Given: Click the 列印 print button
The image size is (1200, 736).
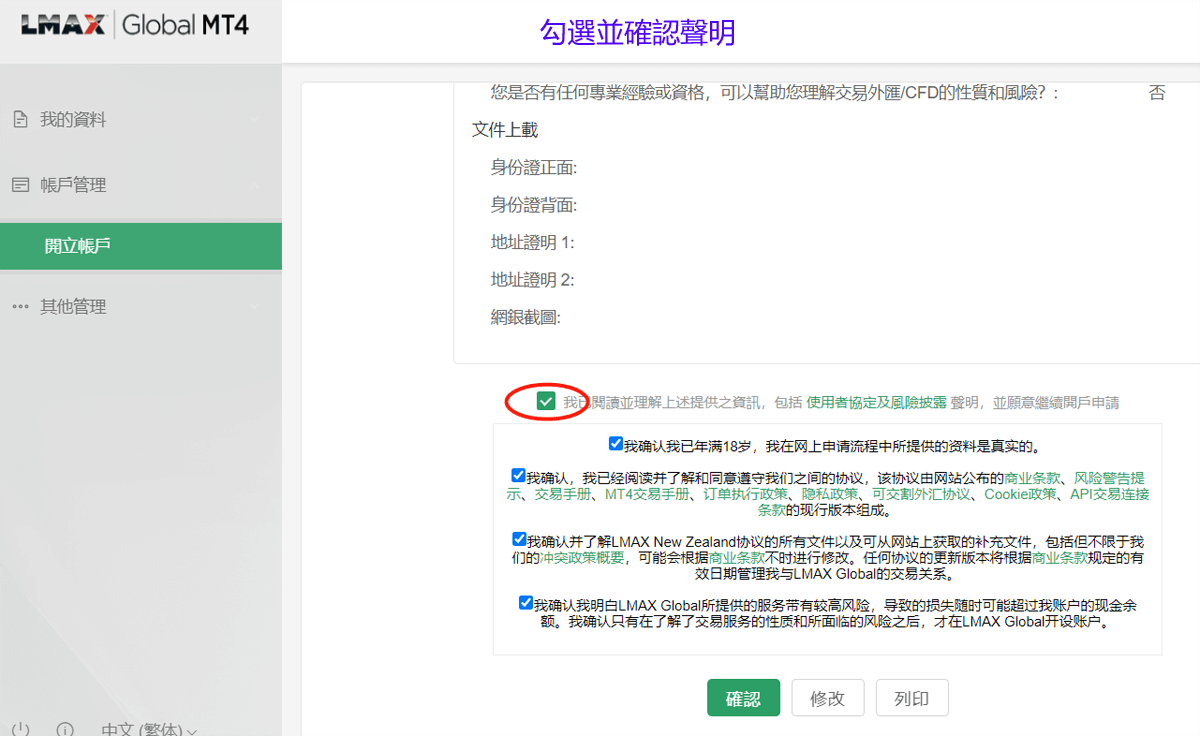Looking at the screenshot, I should pyautogui.click(x=911, y=698).
